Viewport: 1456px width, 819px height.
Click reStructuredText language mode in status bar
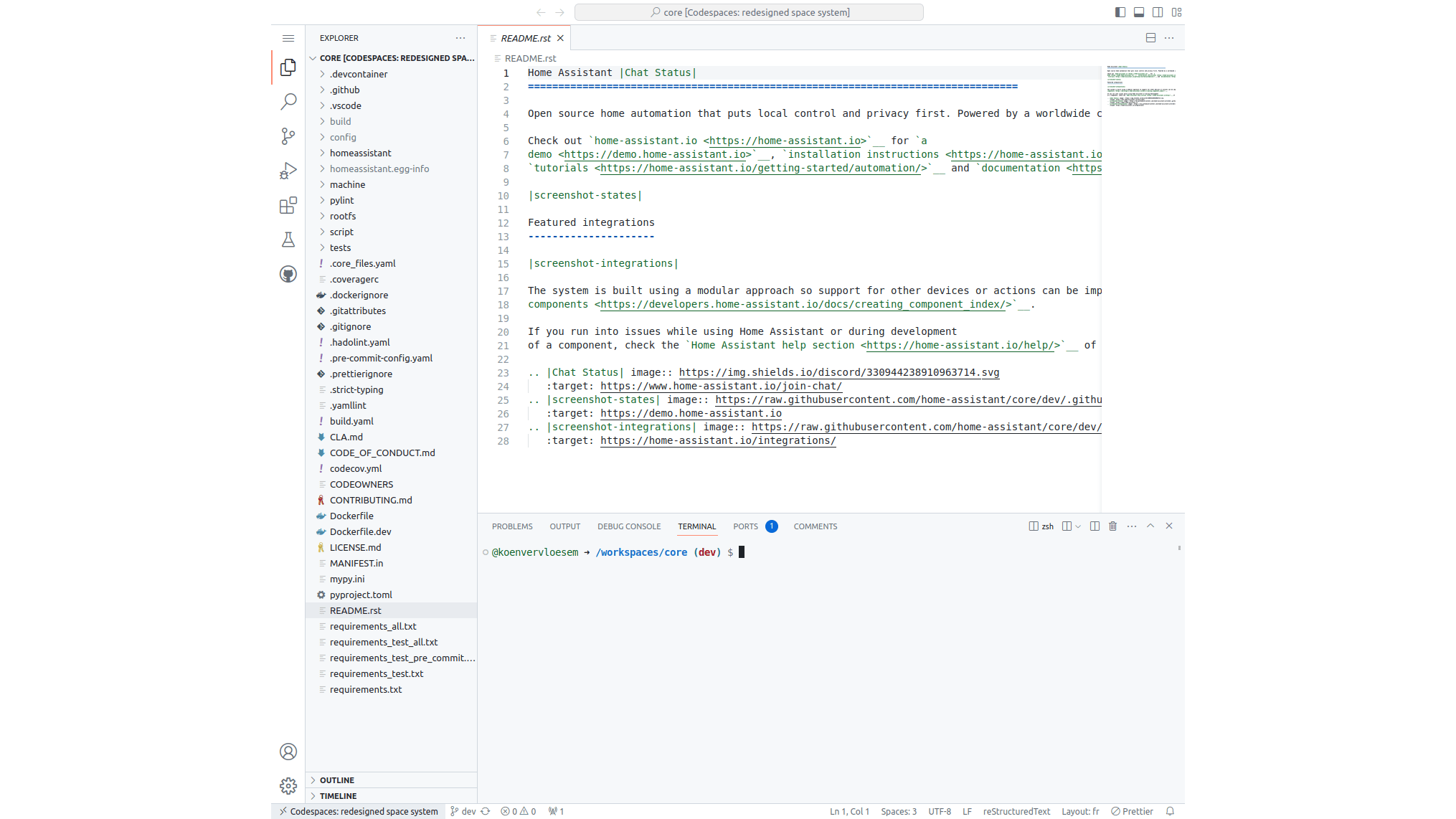click(1016, 811)
